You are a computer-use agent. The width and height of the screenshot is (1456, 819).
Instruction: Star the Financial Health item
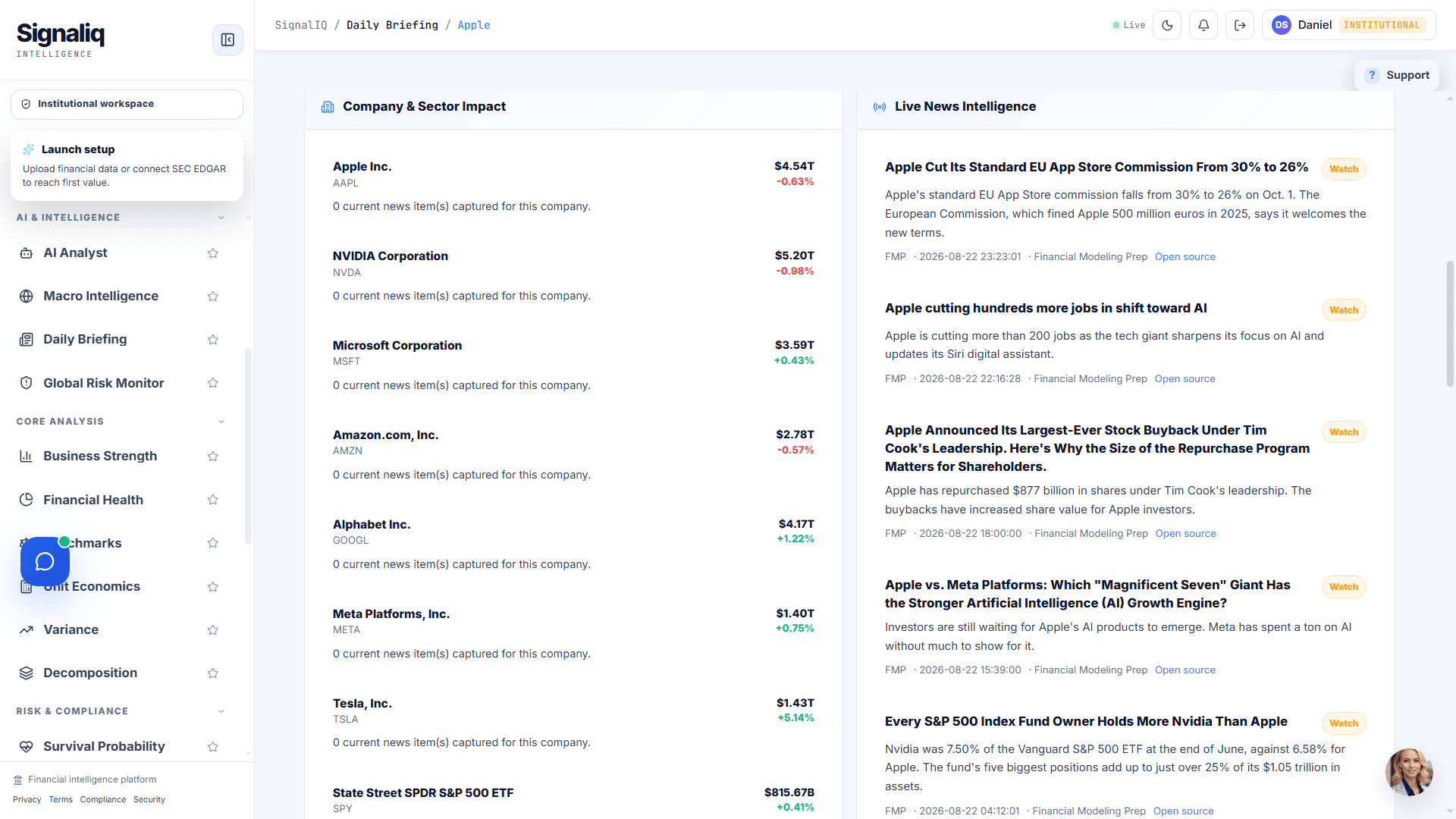(213, 500)
